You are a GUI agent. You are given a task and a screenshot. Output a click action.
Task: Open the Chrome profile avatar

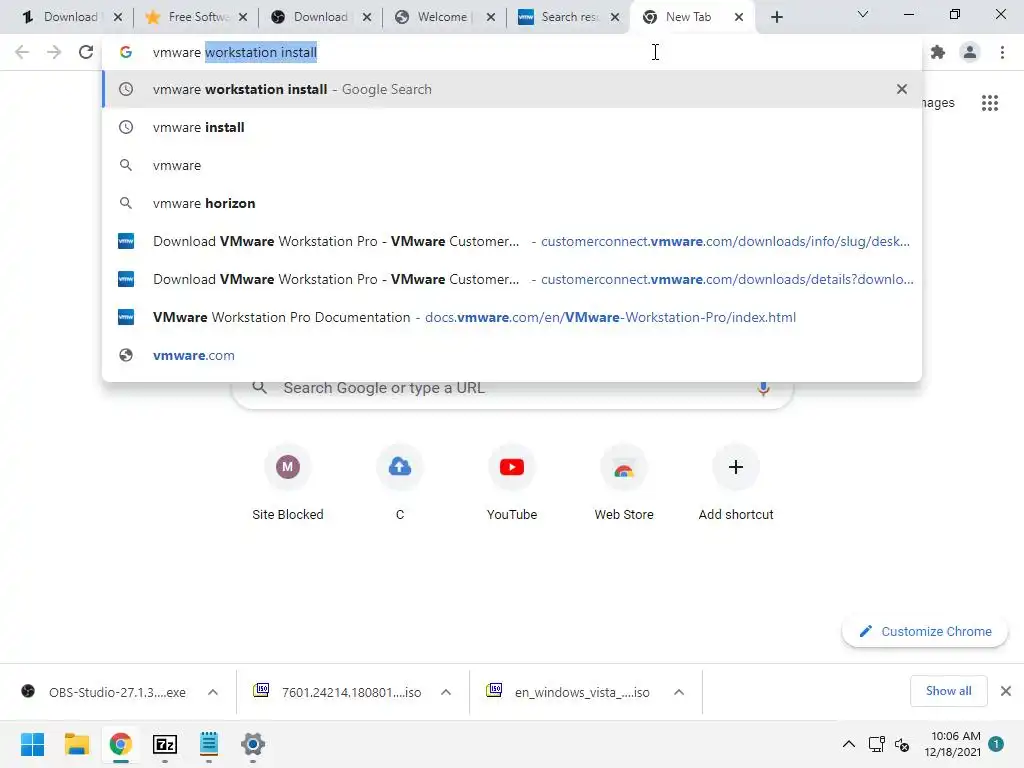coord(970,52)
